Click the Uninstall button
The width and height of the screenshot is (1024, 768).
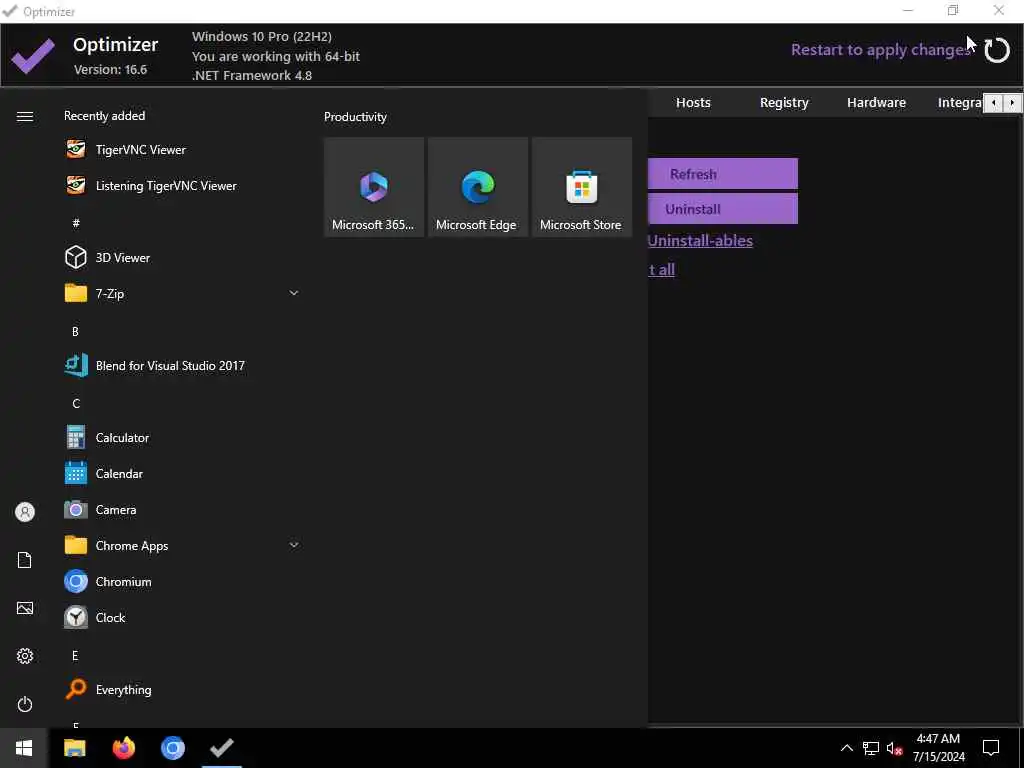point(723,209)
